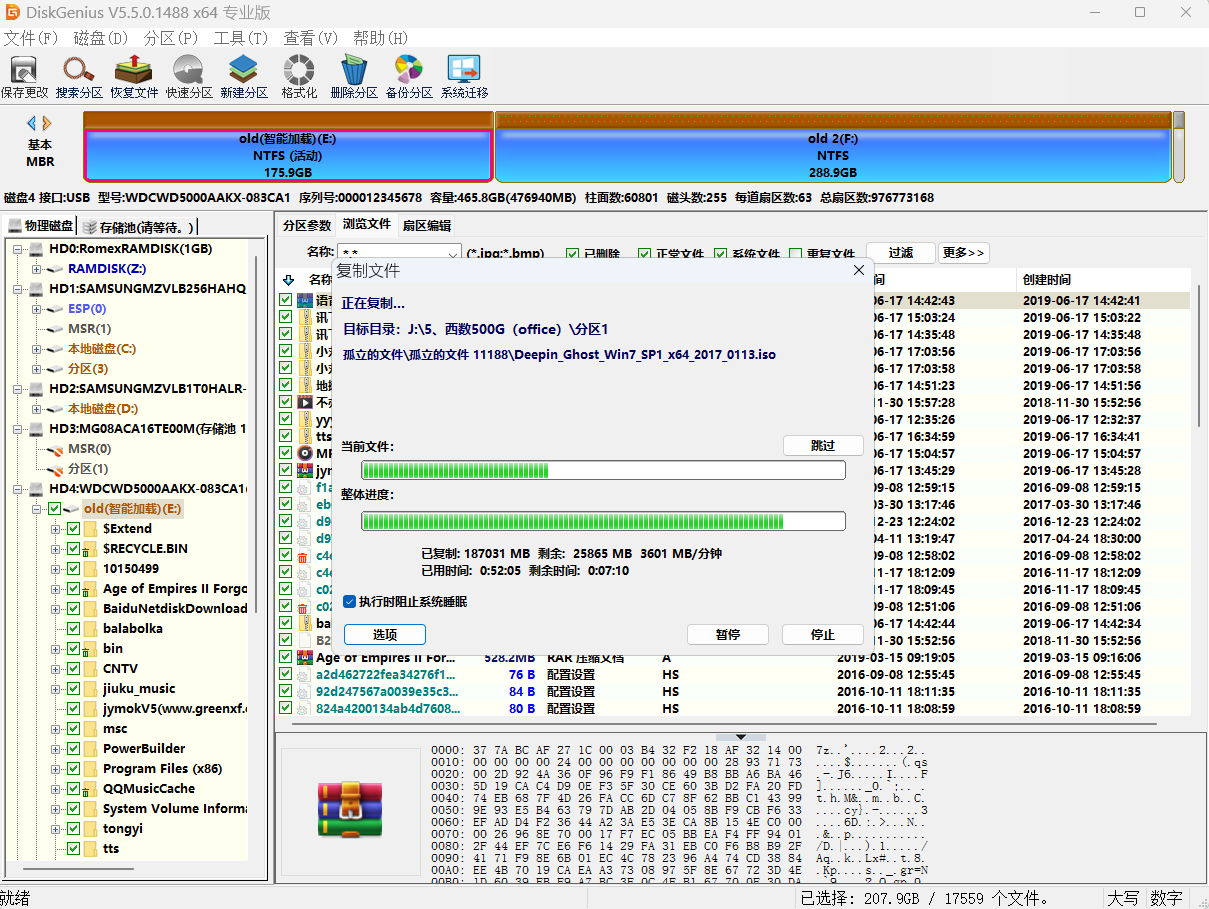
Task: Click the HD1:SAMSUNGMZVLB256HAHQ disk icon
Action: [x=37, y=289]
